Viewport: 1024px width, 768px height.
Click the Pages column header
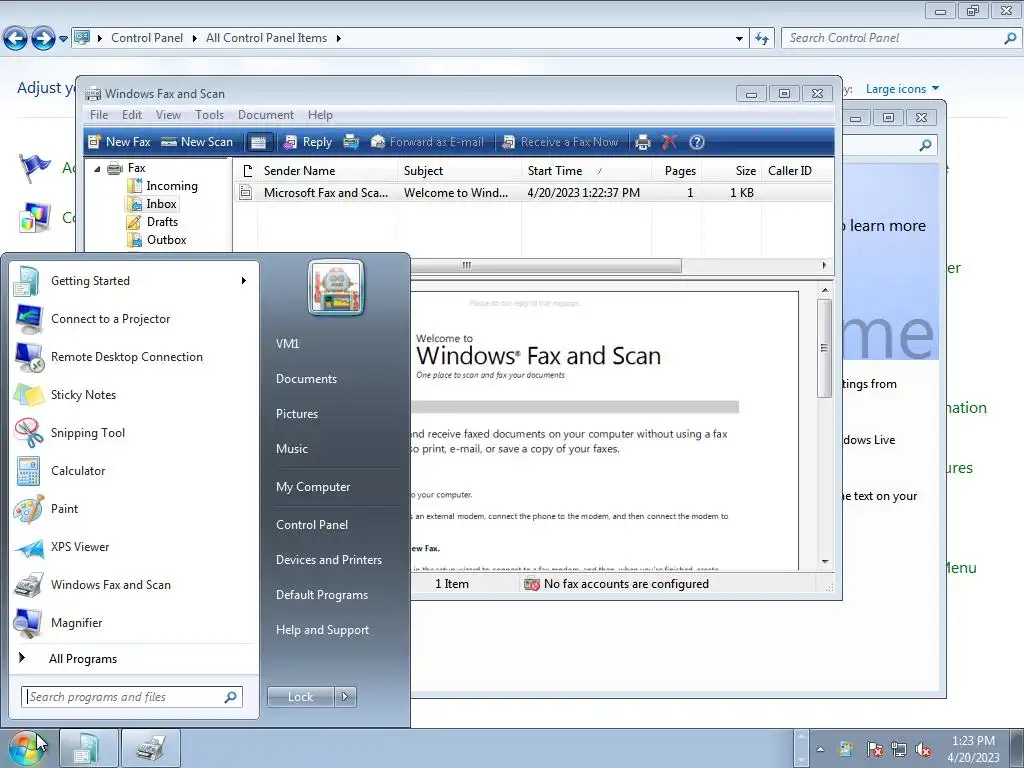(x=677, y=171)
